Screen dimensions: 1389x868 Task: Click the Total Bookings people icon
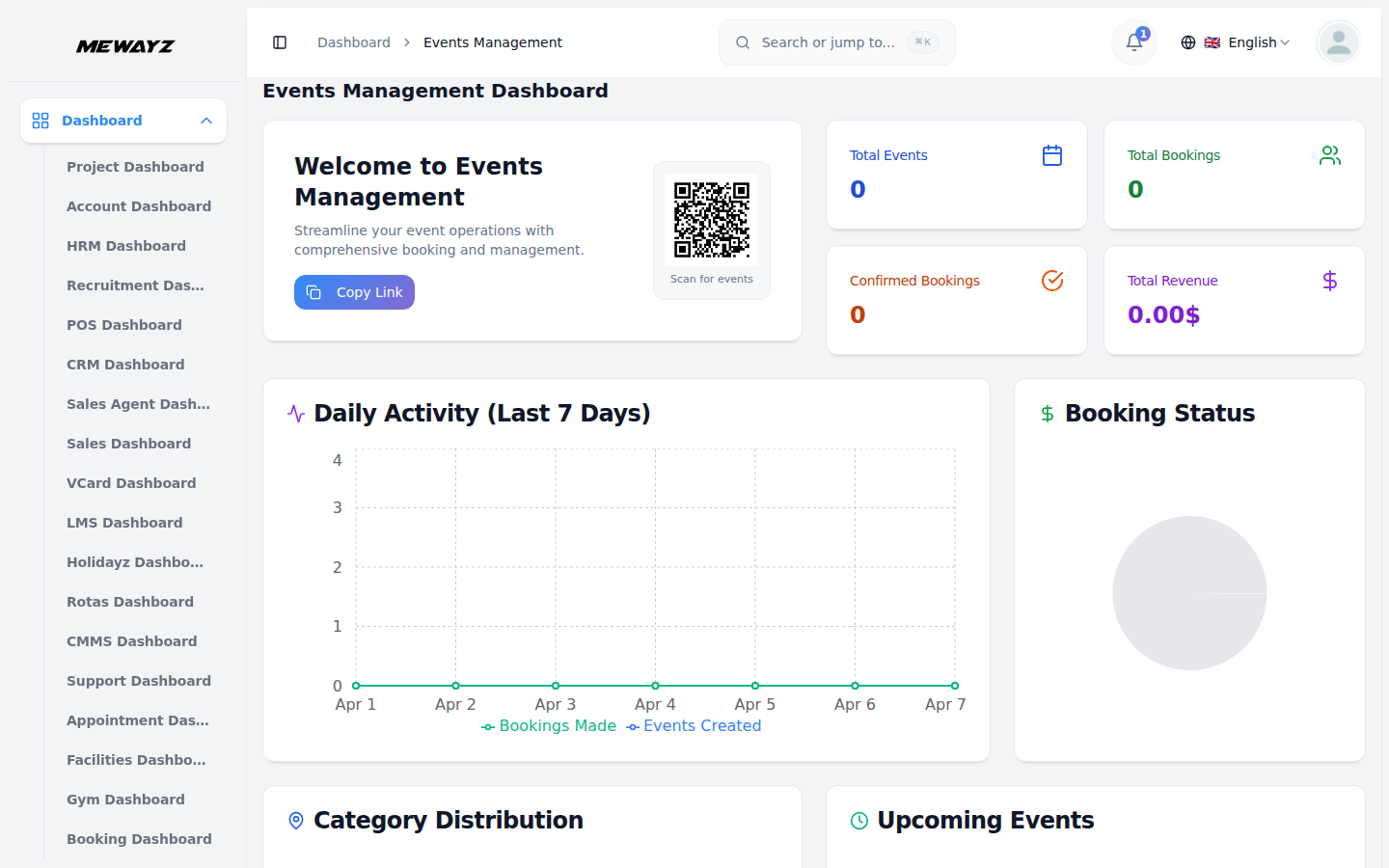coord(1330,154)
